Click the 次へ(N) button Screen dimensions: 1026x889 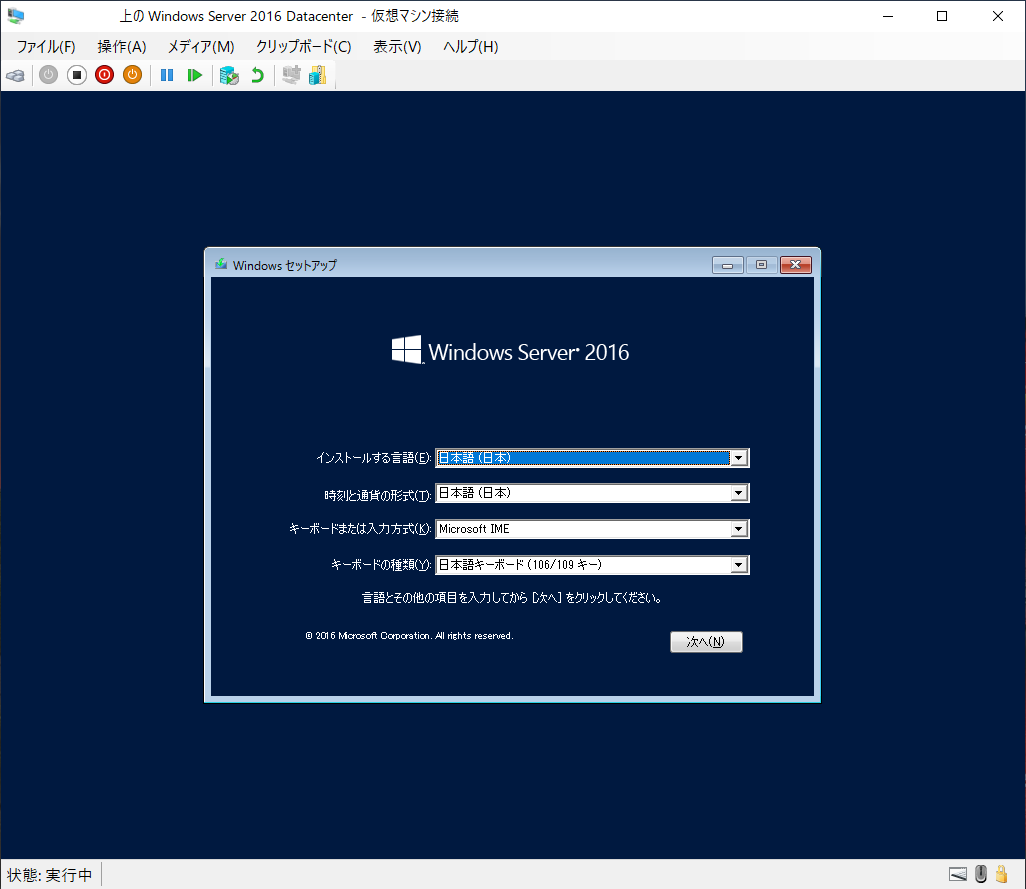706,642
